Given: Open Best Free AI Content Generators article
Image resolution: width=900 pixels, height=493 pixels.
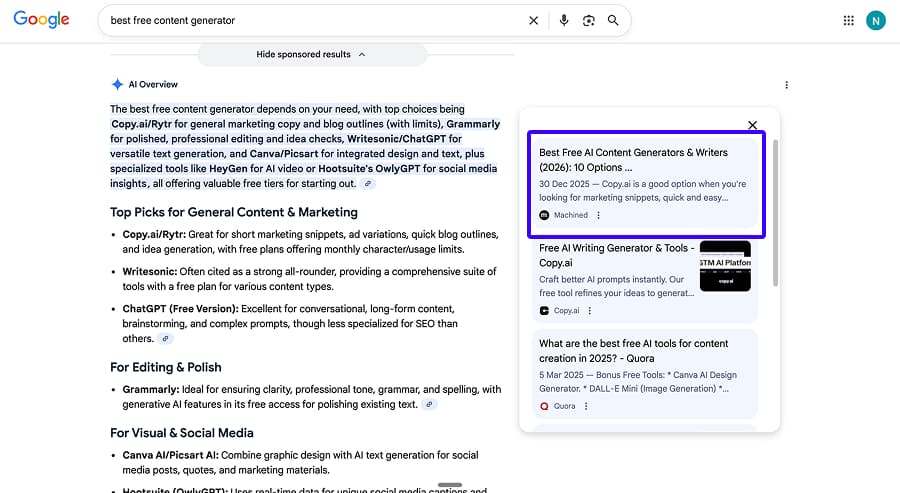Looking at the screenshot, I should pos(633,160).
